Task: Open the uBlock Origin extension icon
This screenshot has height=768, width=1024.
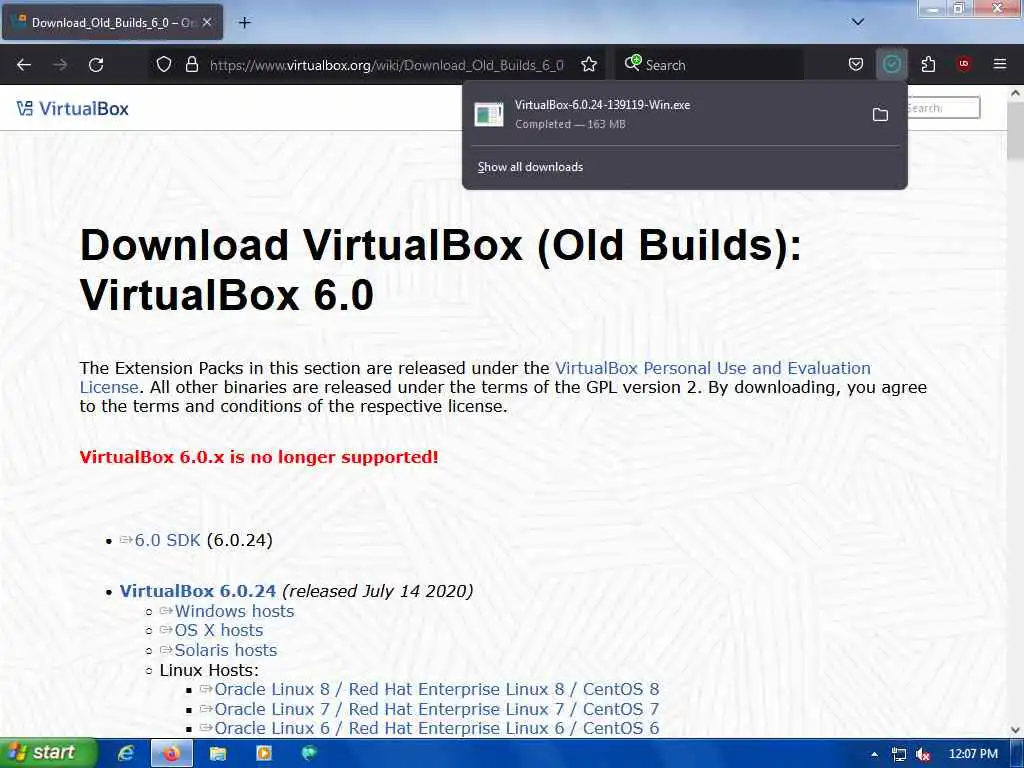Action: tap(964, 64)
